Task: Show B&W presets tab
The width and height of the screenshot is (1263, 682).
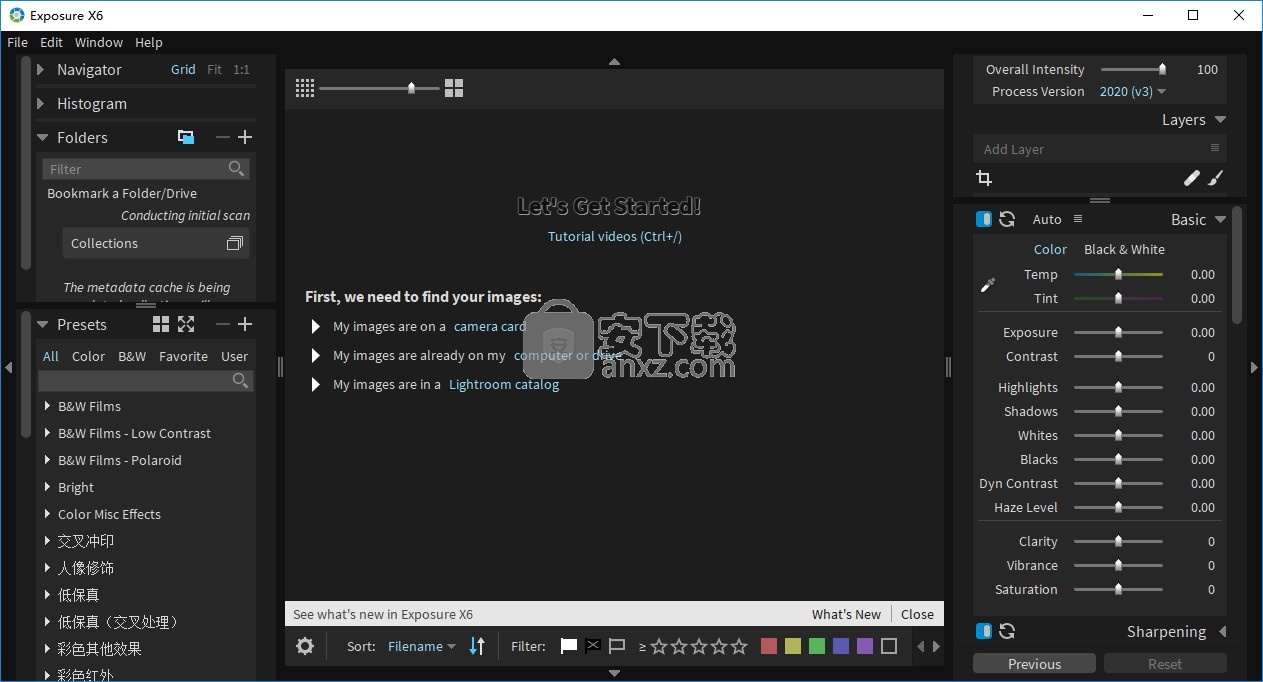Action: [132, 356]
